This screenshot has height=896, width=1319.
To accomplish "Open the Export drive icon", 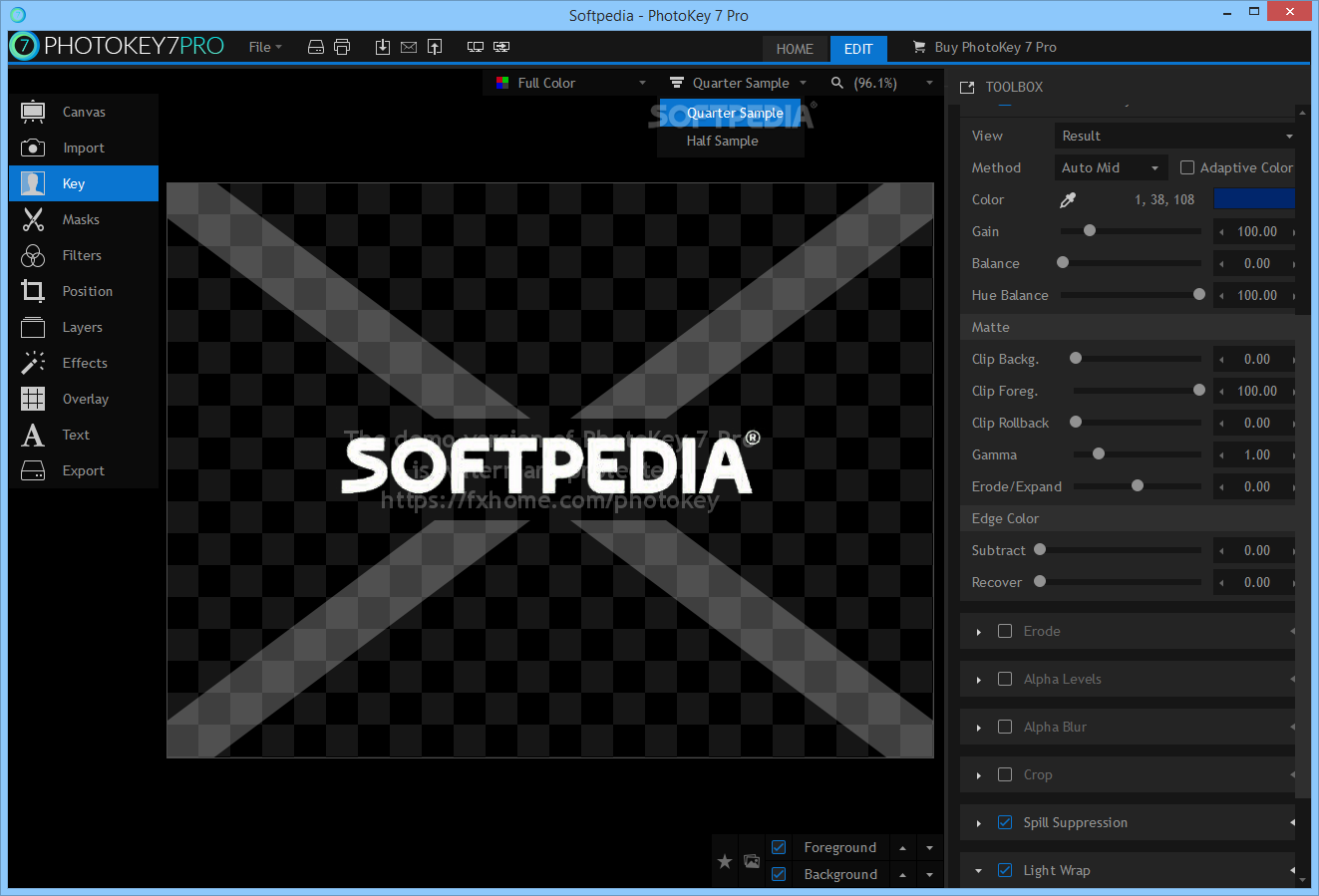I will click(33, 470).
